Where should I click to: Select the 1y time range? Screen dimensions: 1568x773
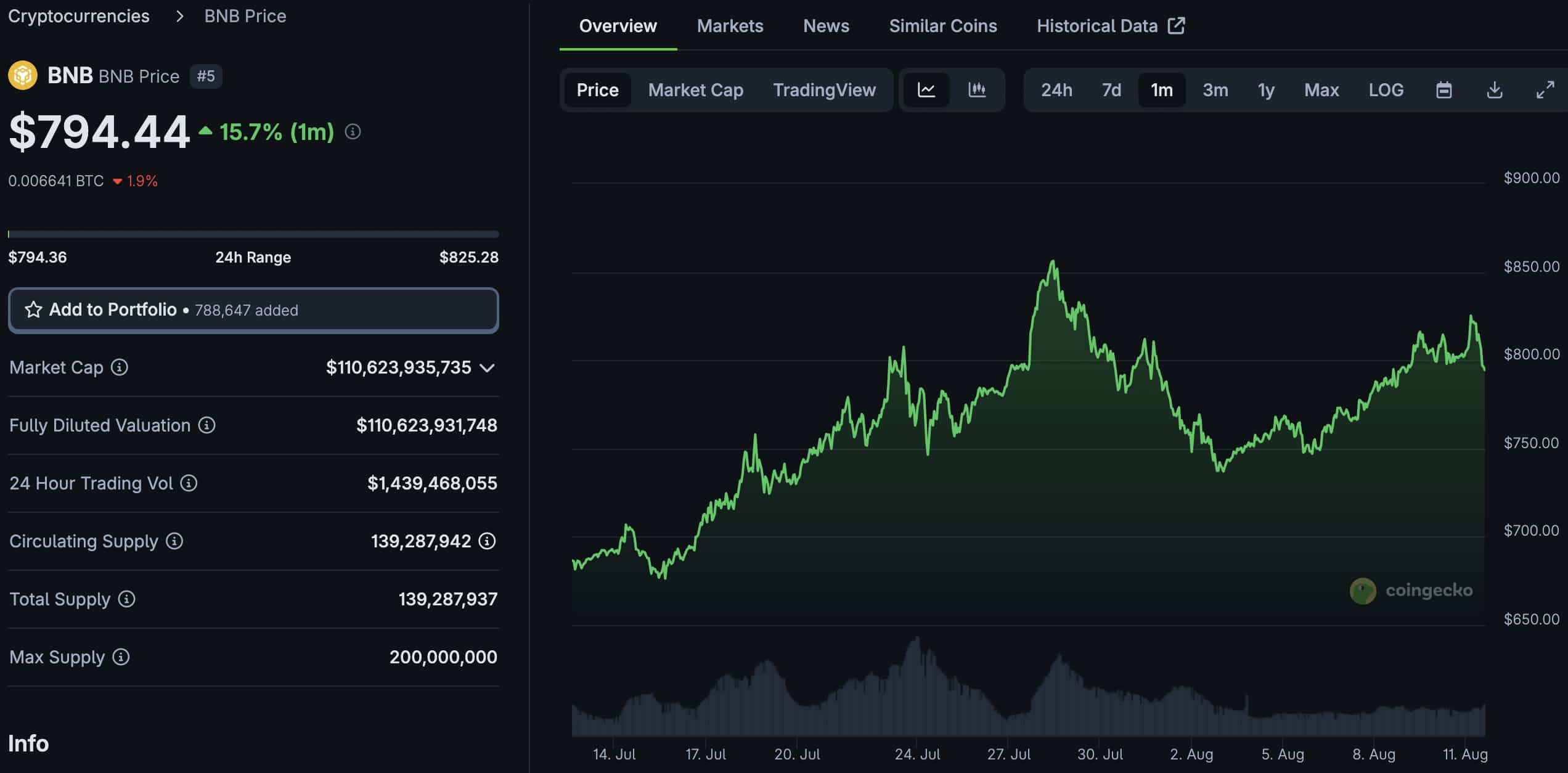1266,90
